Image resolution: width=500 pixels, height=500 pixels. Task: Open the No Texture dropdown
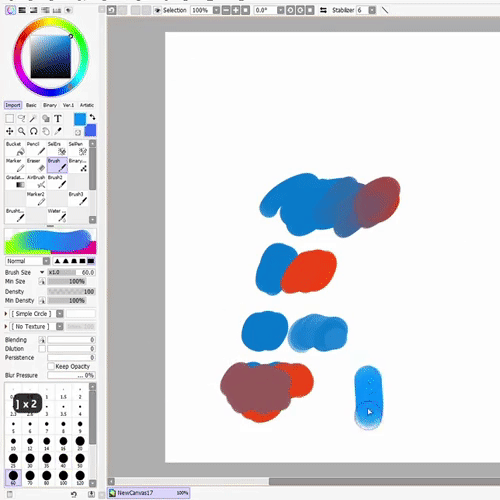point(60,326)
